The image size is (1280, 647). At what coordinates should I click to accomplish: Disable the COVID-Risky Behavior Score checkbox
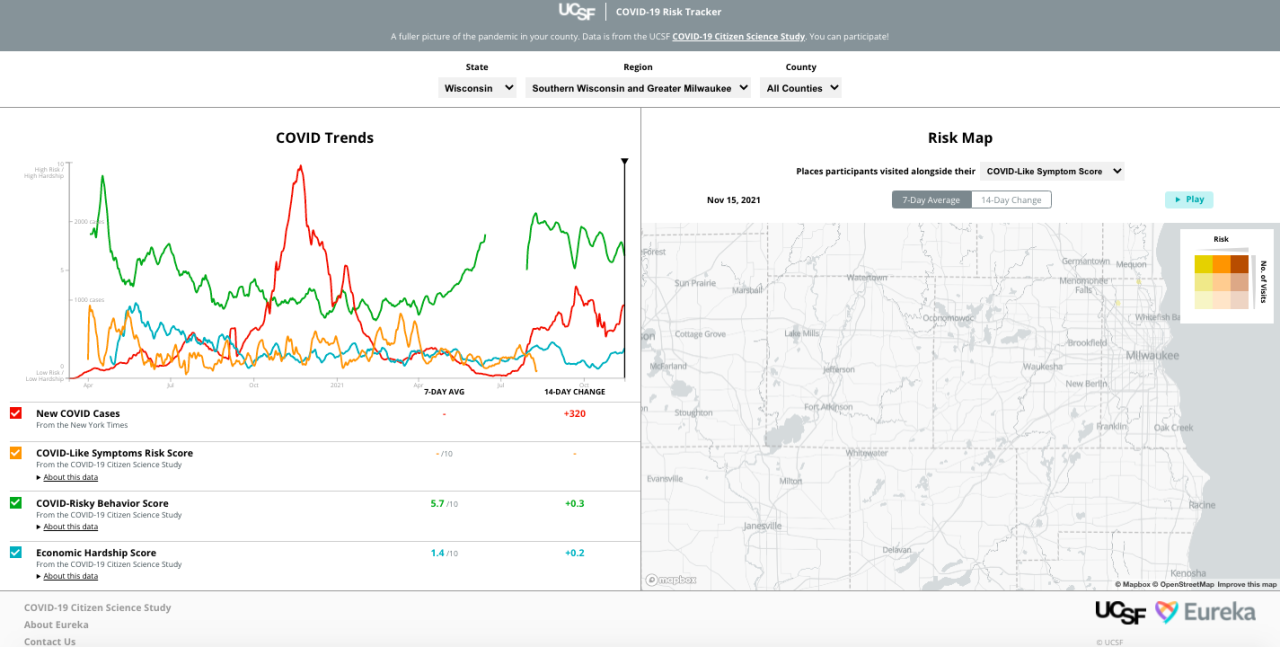(16, 503)
